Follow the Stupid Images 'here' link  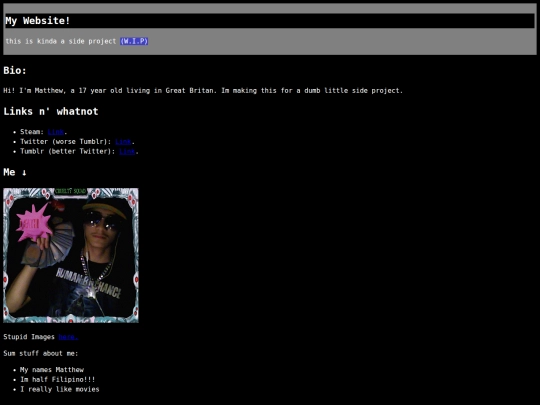tap(68, 337)
